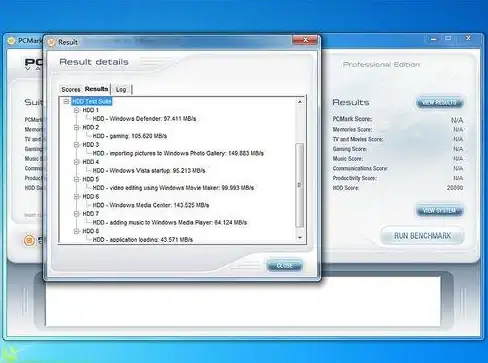Maximize the PCMark window
Image resolution: width=488 pixels, height=363 pixels.
click(449, 39)
